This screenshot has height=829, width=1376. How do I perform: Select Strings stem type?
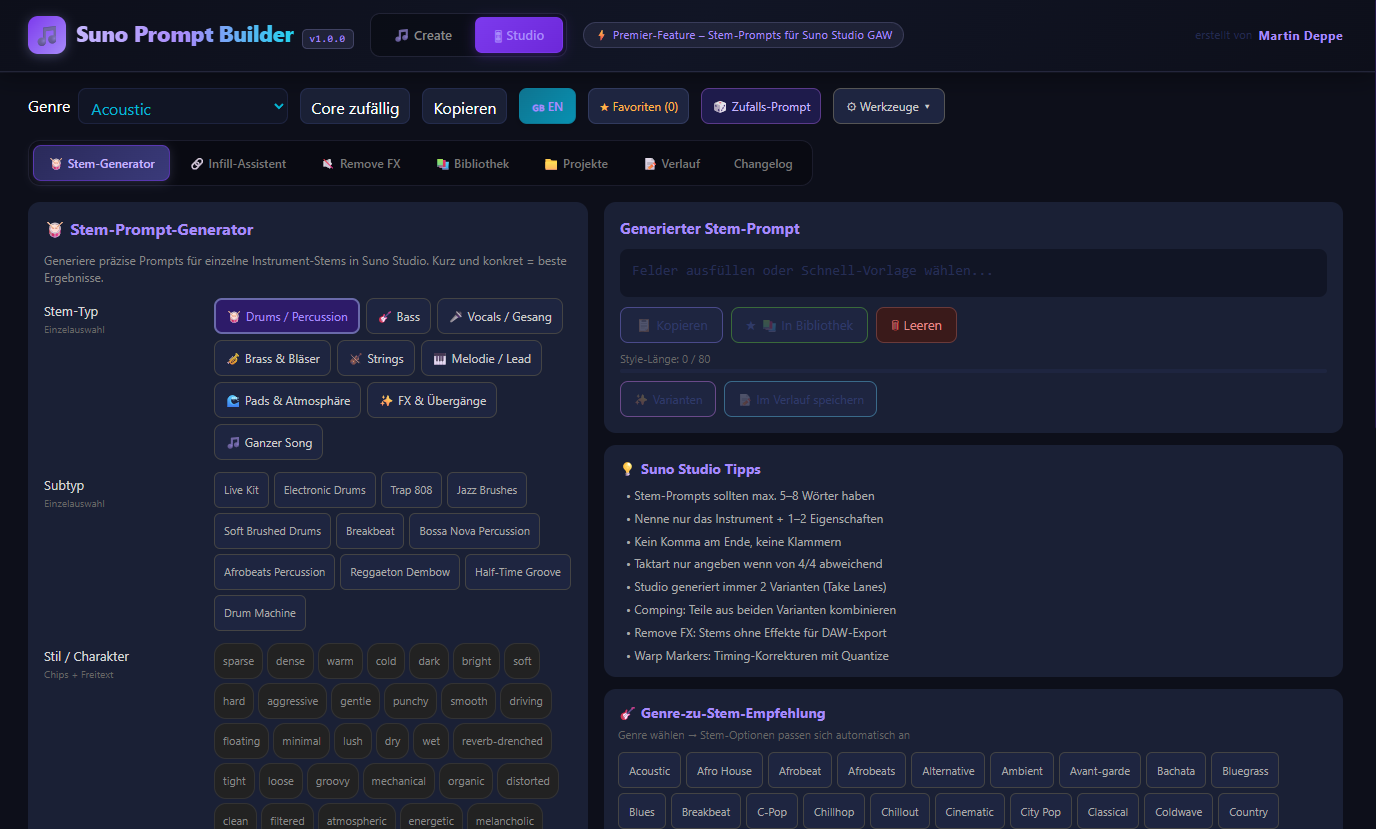(x=376, y=358)
